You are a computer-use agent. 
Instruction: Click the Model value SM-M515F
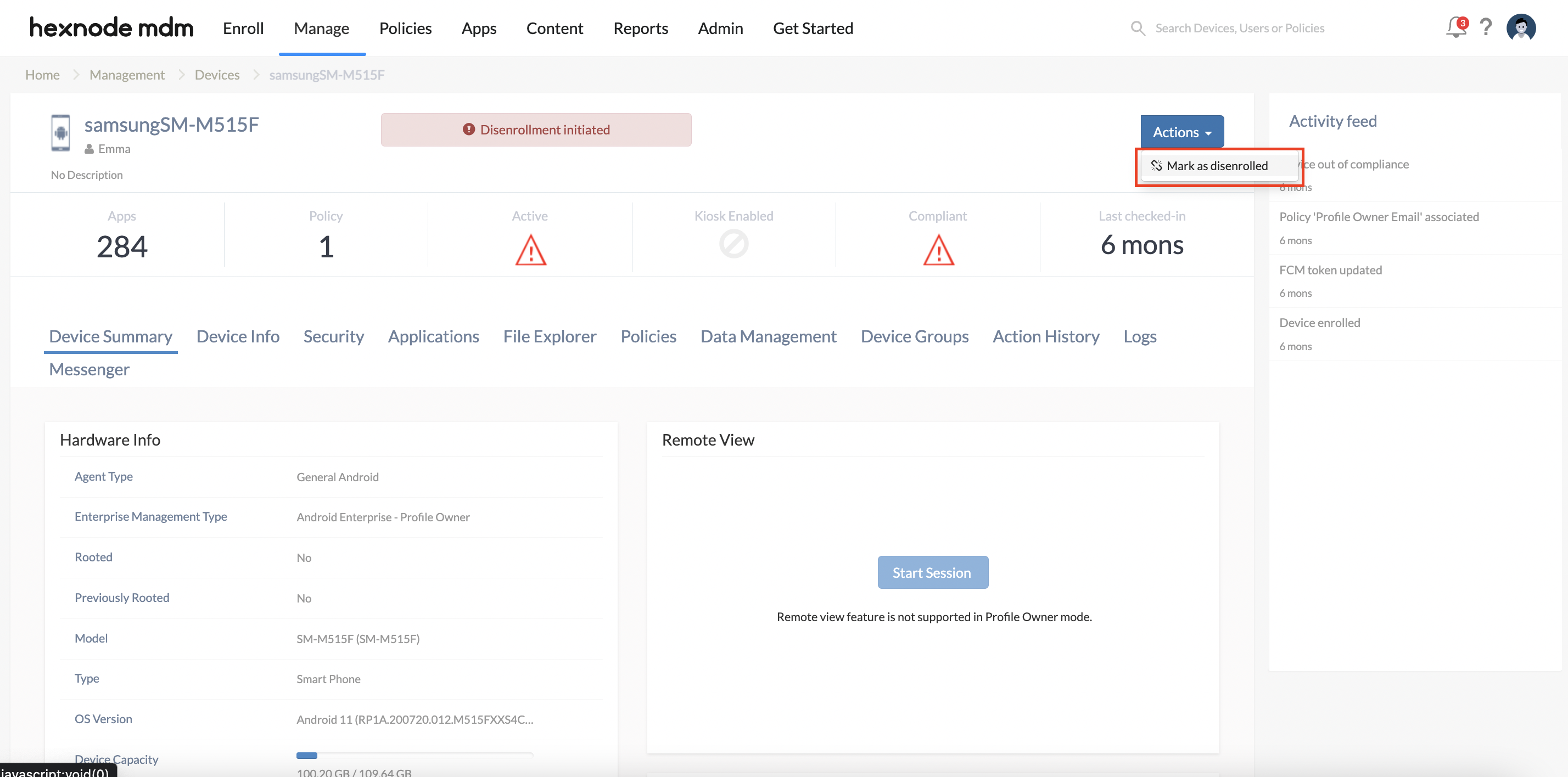click(357, 639)
